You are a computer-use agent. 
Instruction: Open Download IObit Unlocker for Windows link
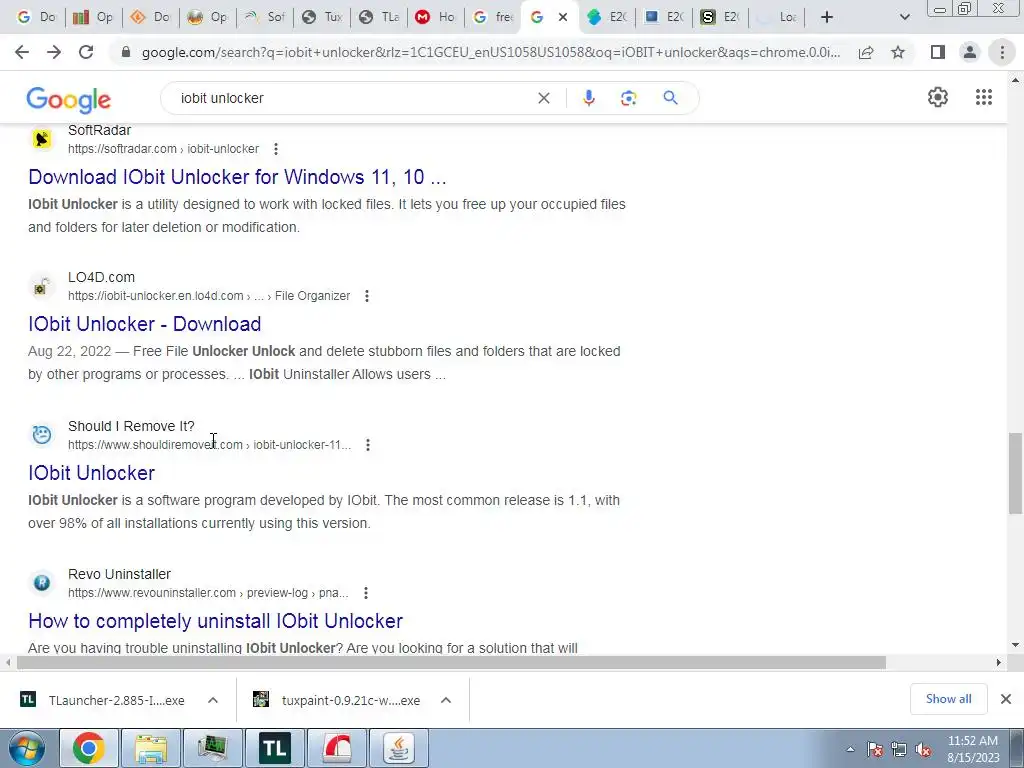[237, 177]
